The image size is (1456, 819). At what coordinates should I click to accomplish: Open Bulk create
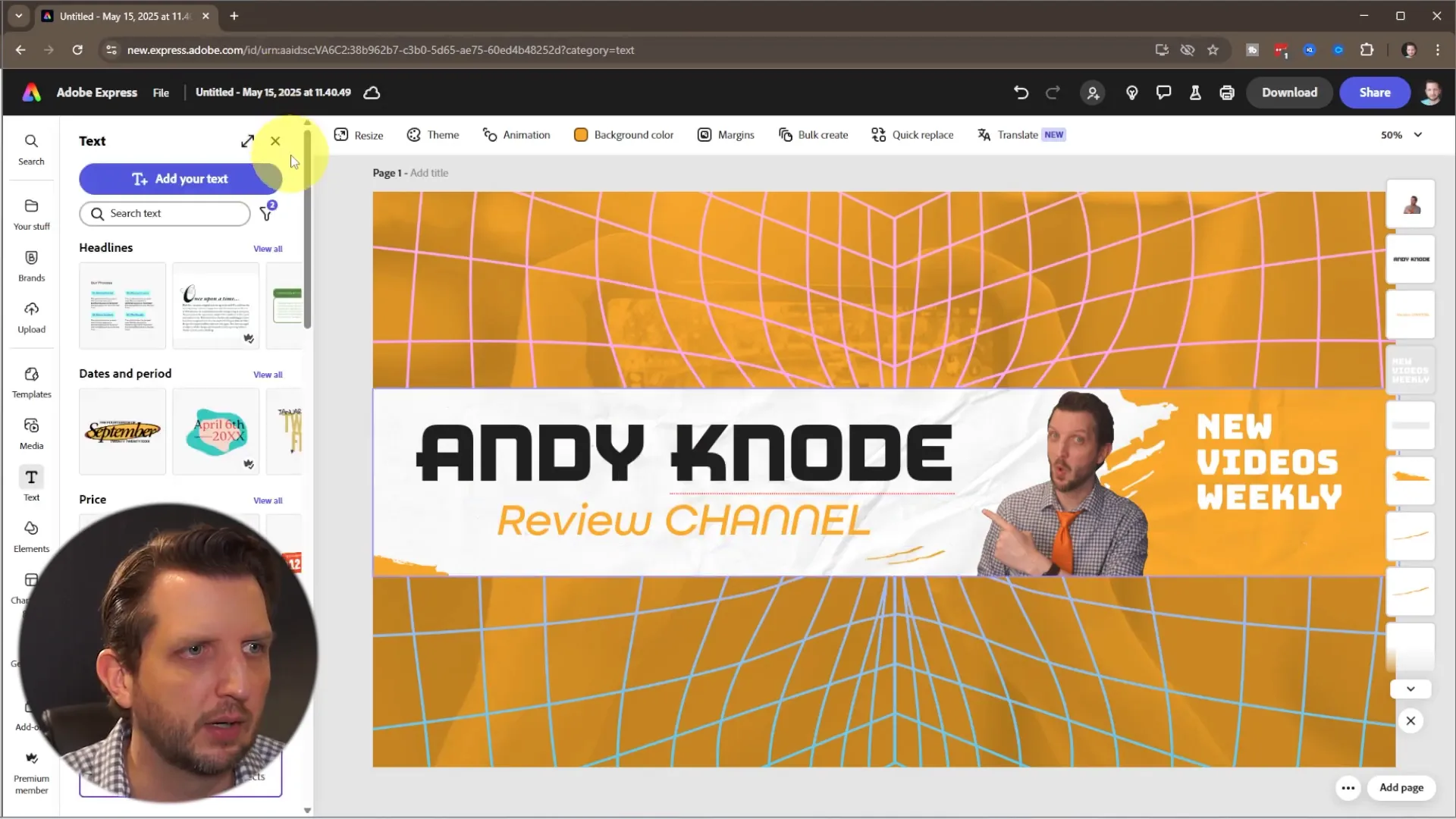[x=813, y=135]
